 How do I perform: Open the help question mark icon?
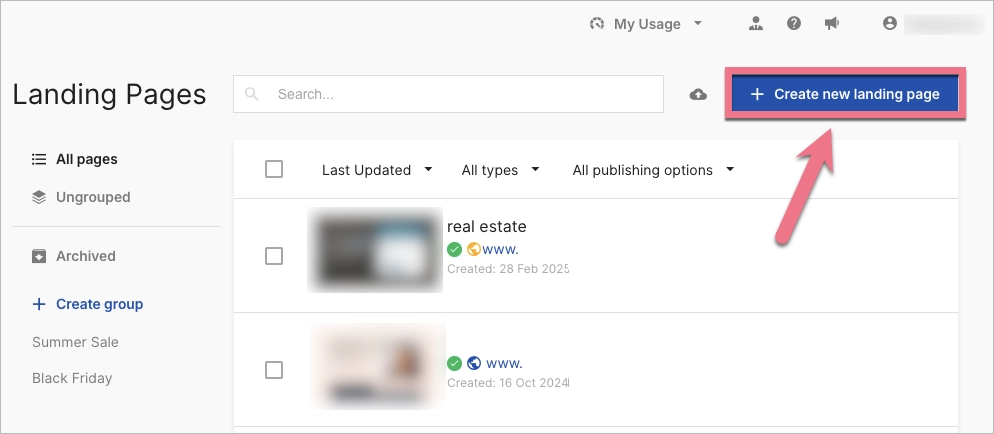pyautogui.click(x=794, y=23)
